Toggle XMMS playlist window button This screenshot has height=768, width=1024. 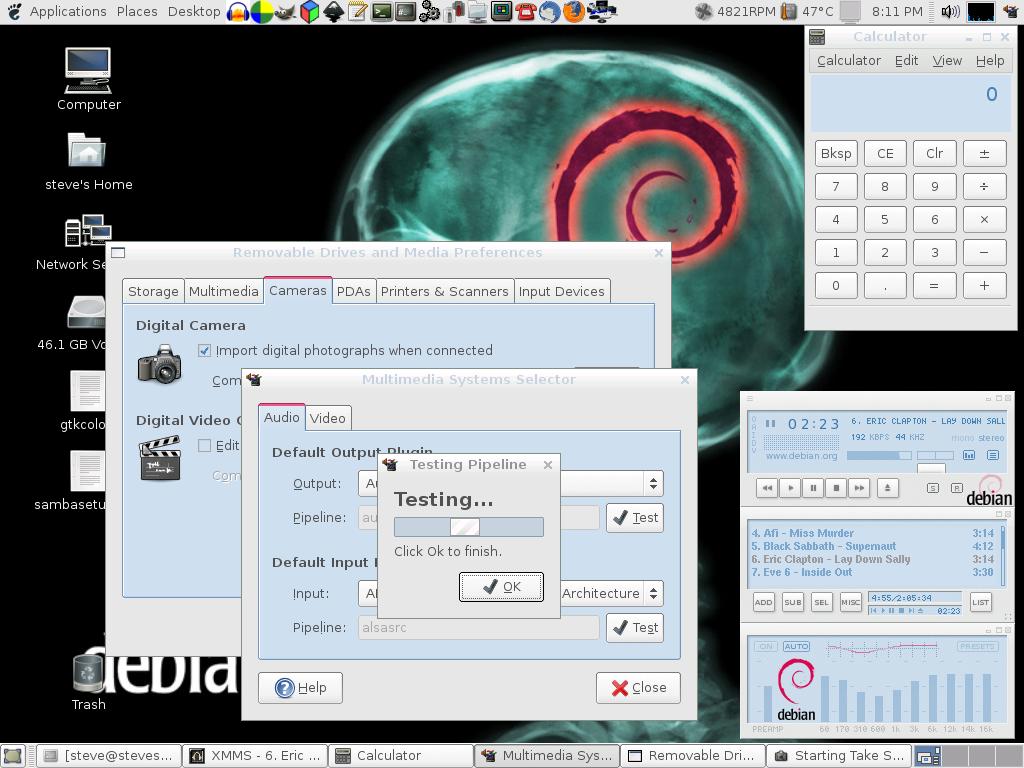(993, 455)
